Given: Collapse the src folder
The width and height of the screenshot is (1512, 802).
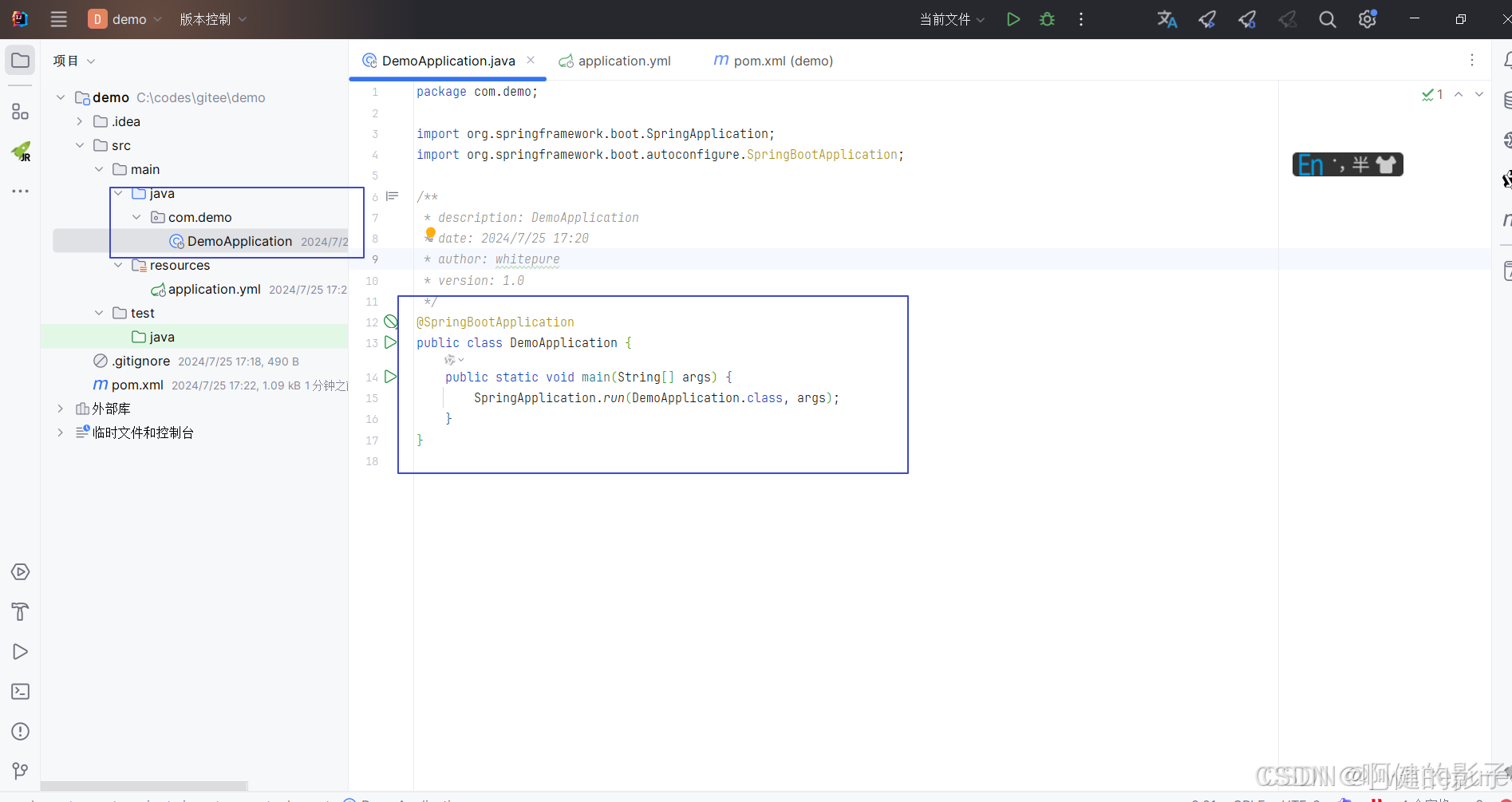Looking at the screenshot, I should click(80, 145).
